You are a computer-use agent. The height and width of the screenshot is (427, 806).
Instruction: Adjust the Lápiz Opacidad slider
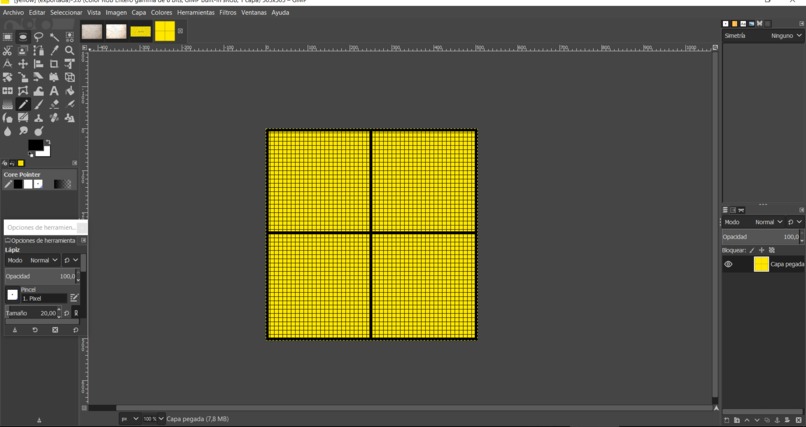tap(40, 276)
